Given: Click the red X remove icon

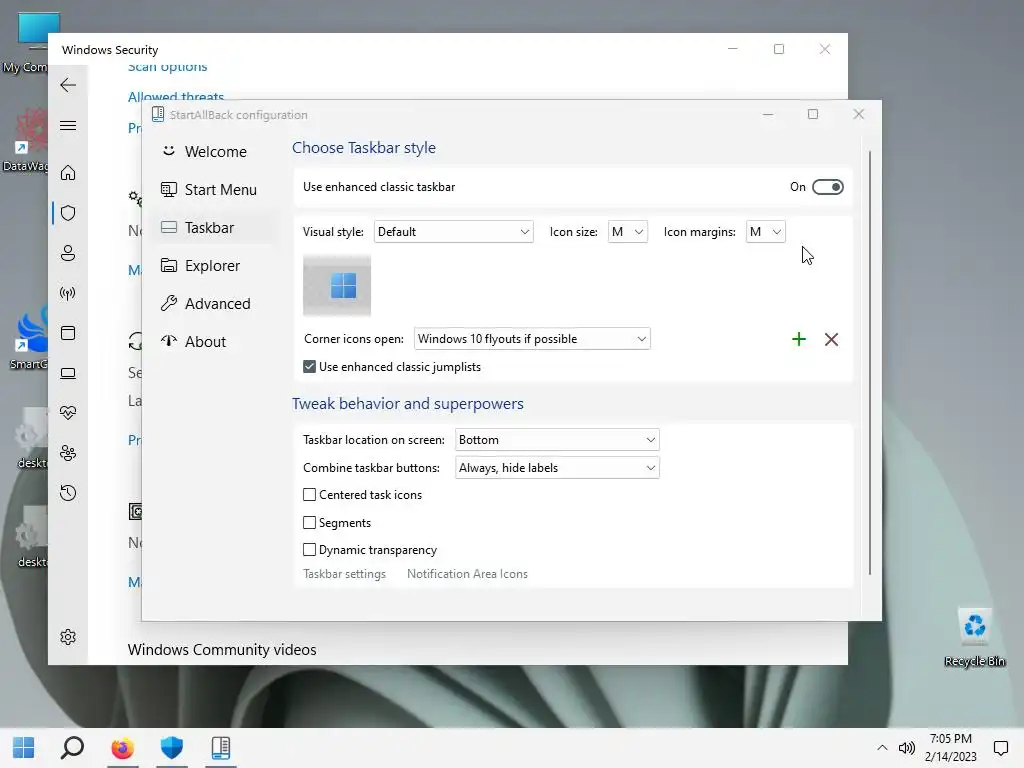Looking at the screenshot, I should (831, 339).
